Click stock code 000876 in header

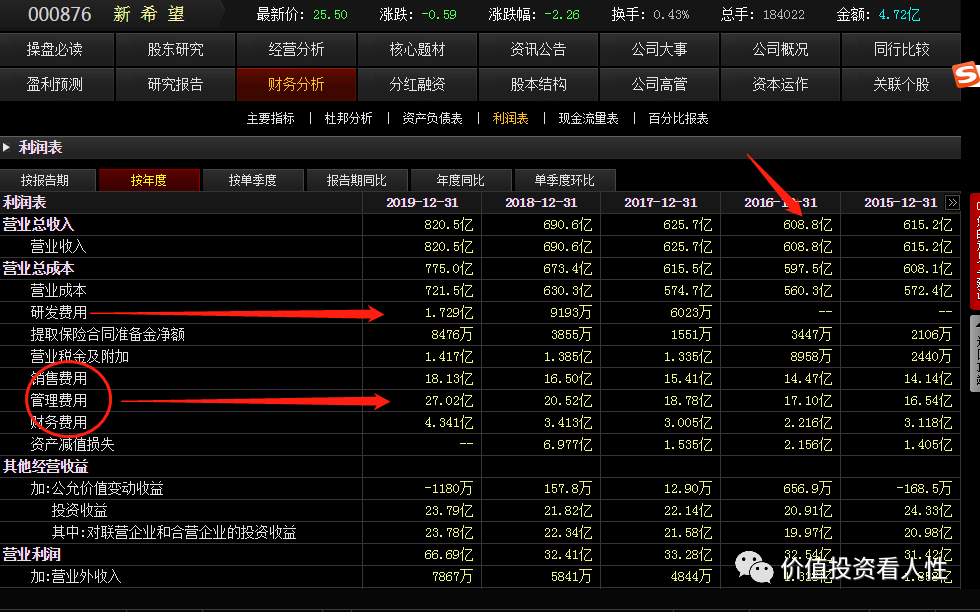tap(60, 14)
